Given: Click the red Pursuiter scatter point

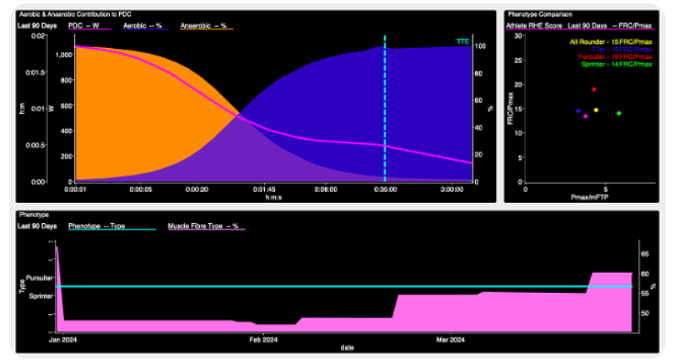Looking at the screenshot, I should 594,89.
